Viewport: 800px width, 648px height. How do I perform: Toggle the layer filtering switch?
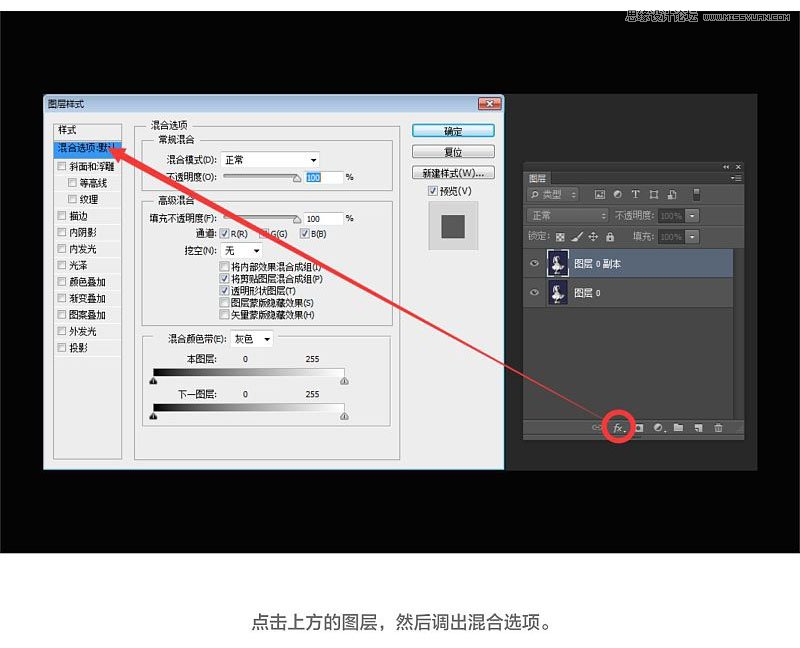(x=696, y=194)
